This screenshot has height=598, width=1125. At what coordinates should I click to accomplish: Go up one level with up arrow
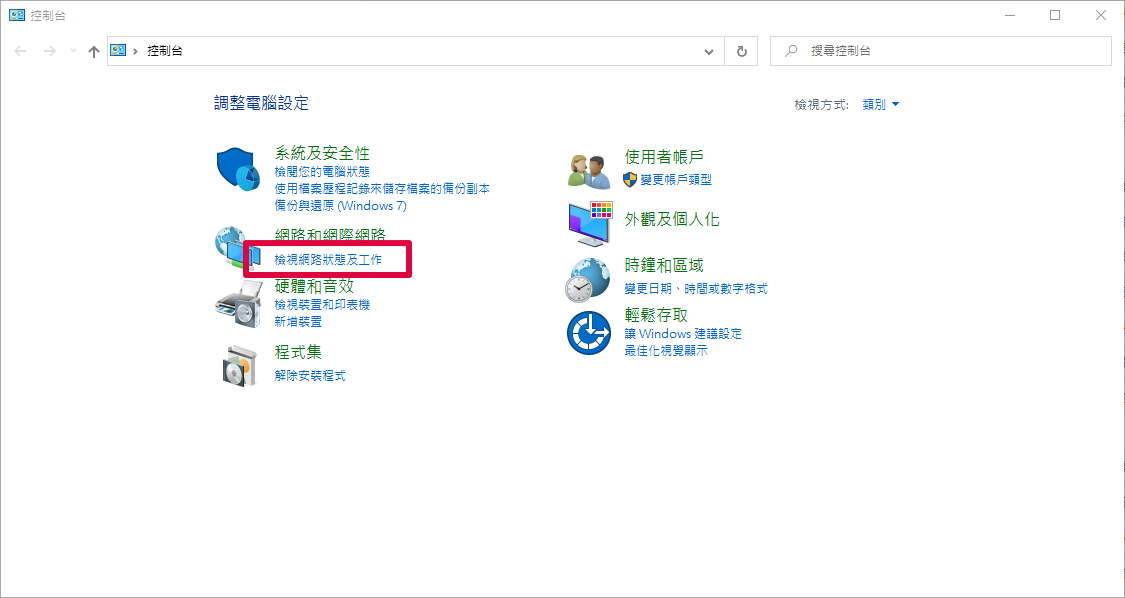pyautogui.click(x=93, y=52)
